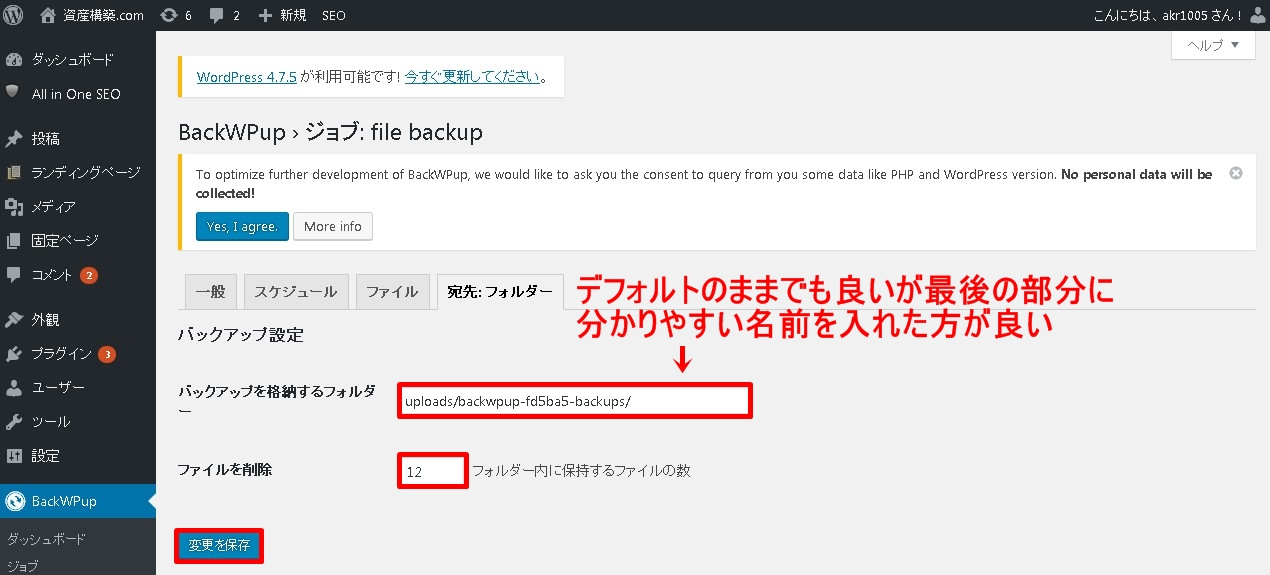The height and width of the screenshot is (575, 1270).
Task: Open the comments bubble icon showing 2
Action: tap(217, 16)
